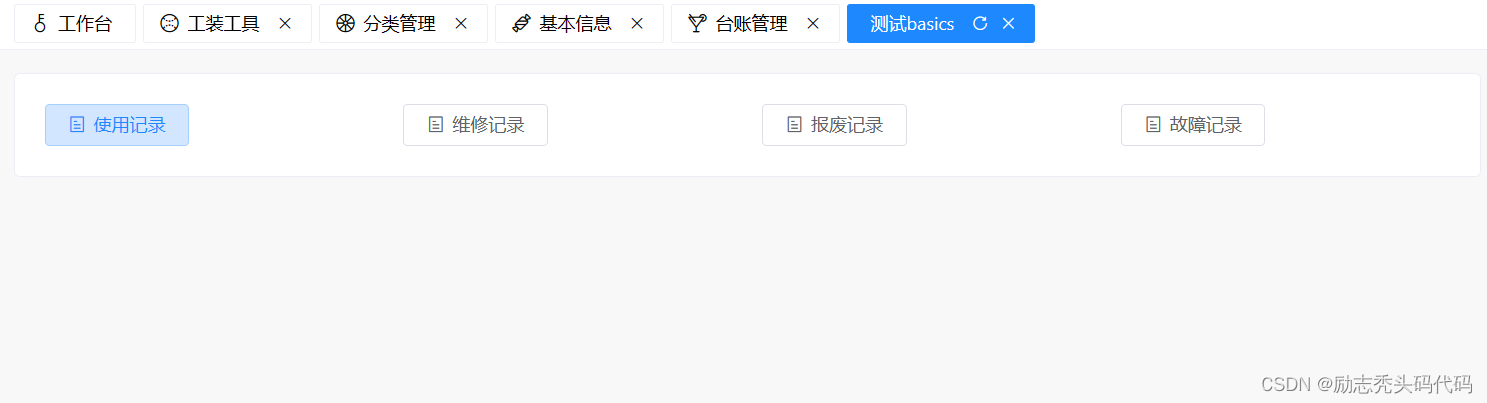Close the 工装工具 tab
This screenshot has width=1487, height=403.
coord(285,24)
